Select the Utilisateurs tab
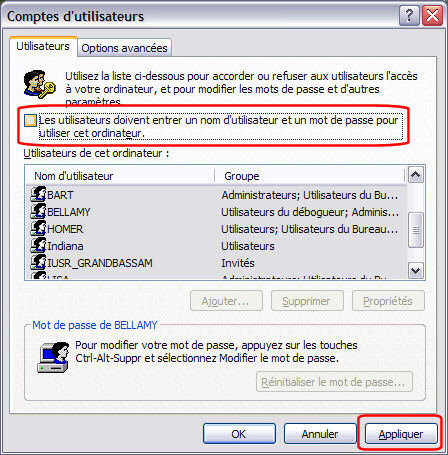This screenshot has height=455, width=448. 43,46
